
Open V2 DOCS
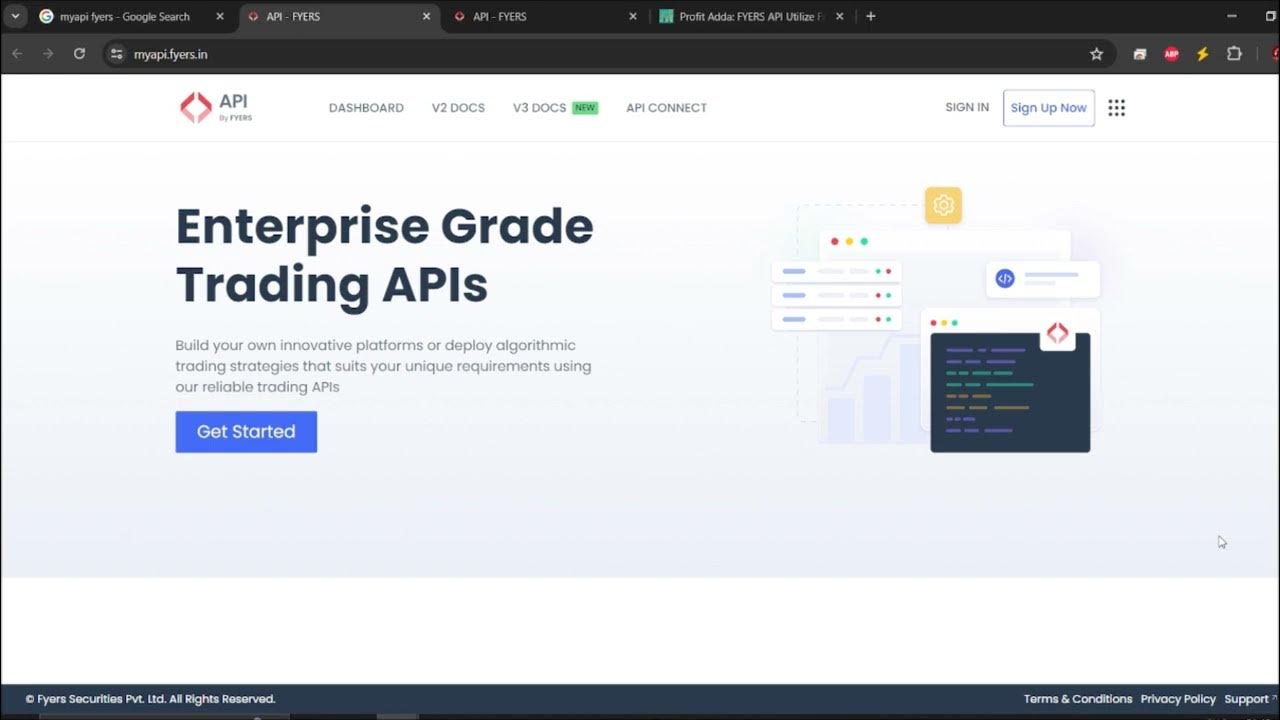458,108
